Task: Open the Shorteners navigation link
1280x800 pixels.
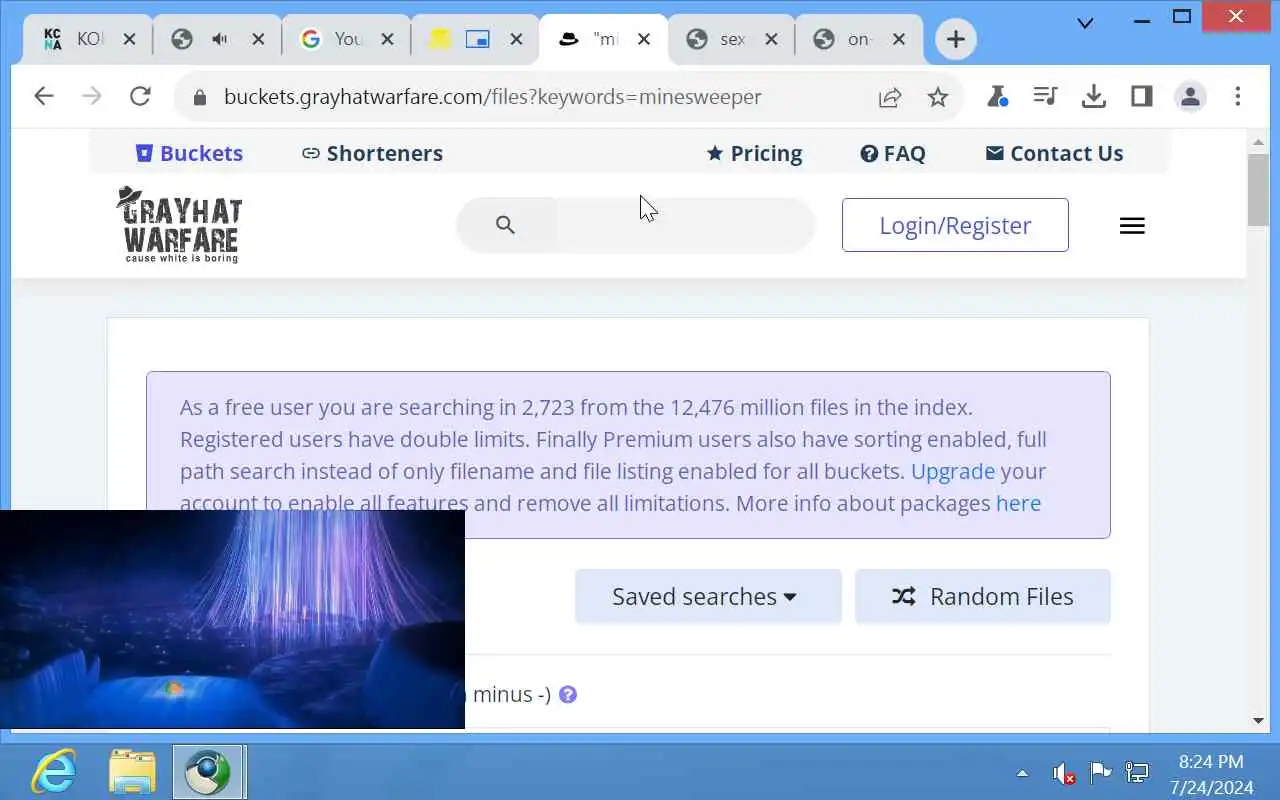Action: click(x=372, y=153)
